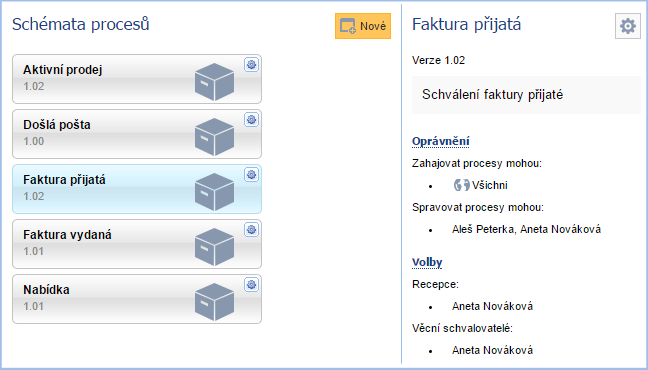
Task: Click the box icon on Aktivní prodej card
Action: point(214,82)
